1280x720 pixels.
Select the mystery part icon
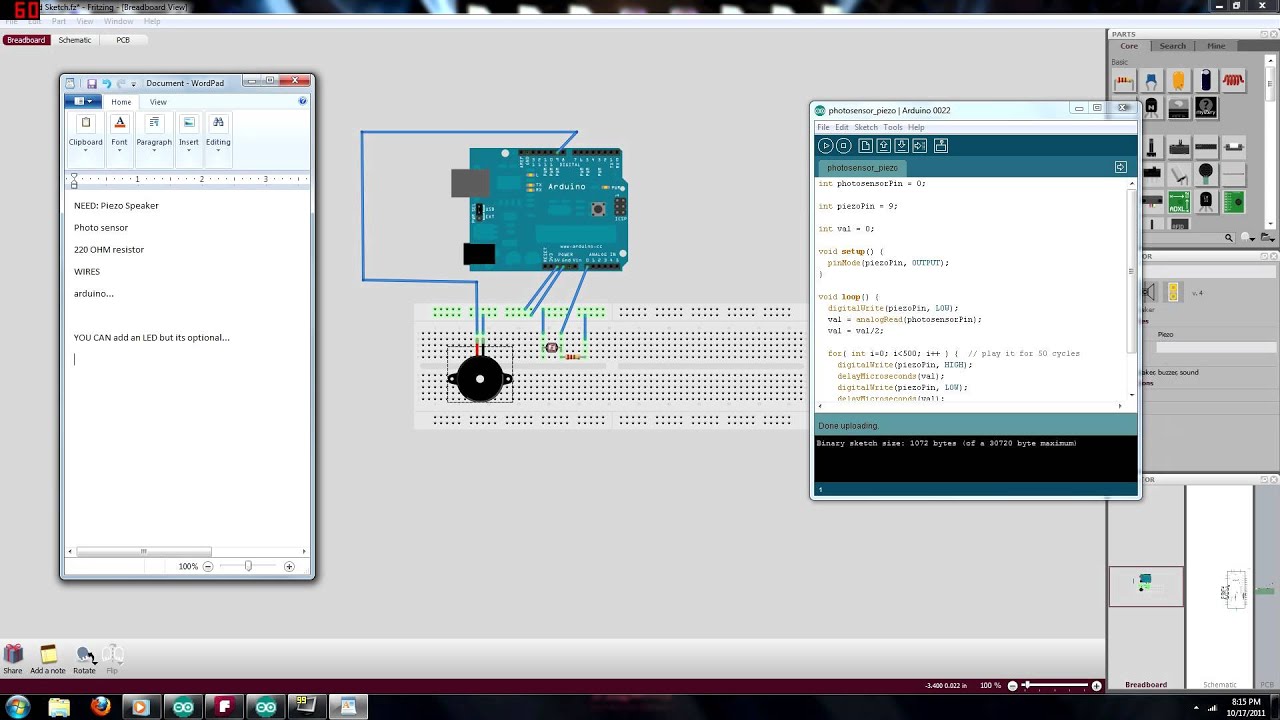[x=1206, y=107]
